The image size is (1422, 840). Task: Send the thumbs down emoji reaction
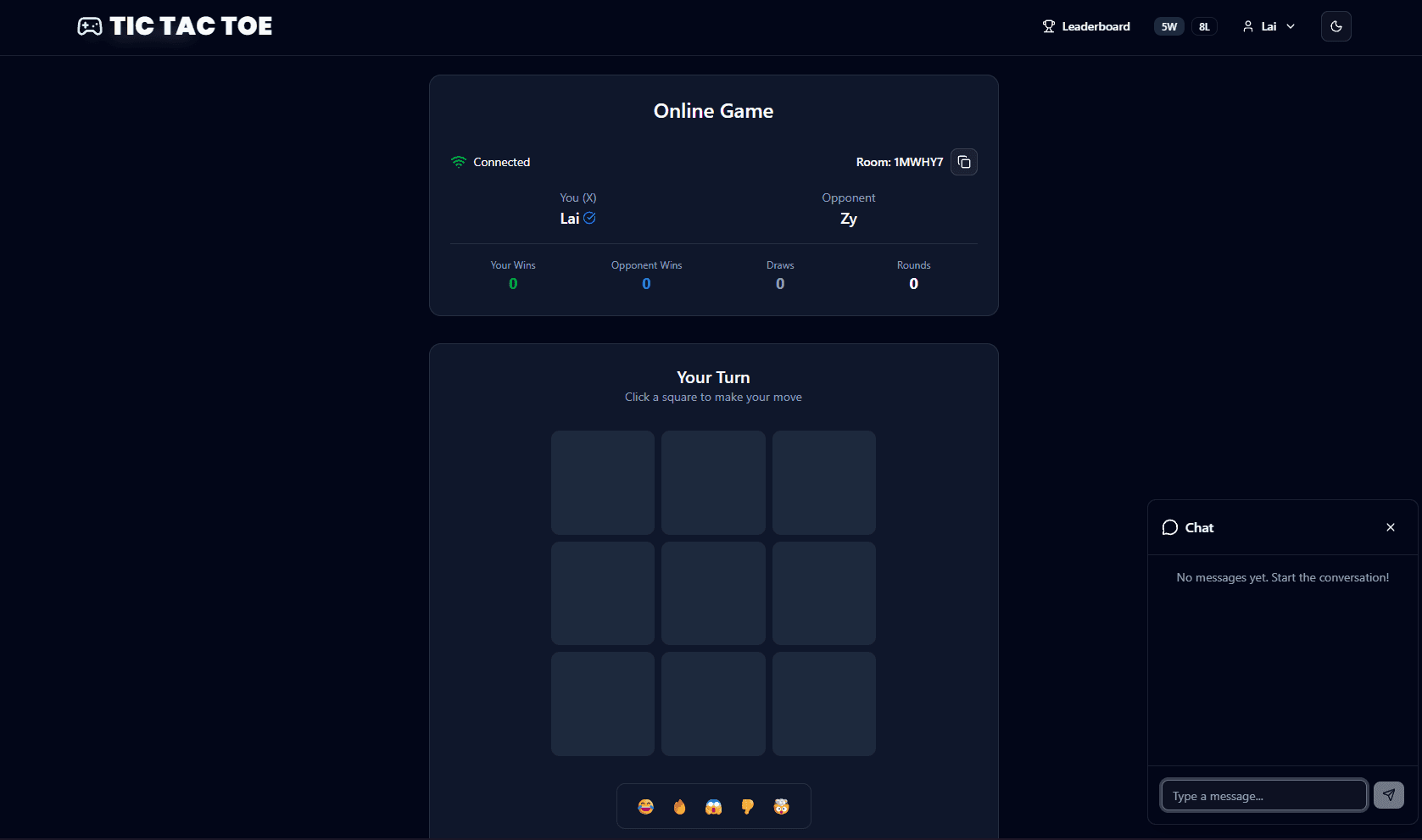(748, 806)
